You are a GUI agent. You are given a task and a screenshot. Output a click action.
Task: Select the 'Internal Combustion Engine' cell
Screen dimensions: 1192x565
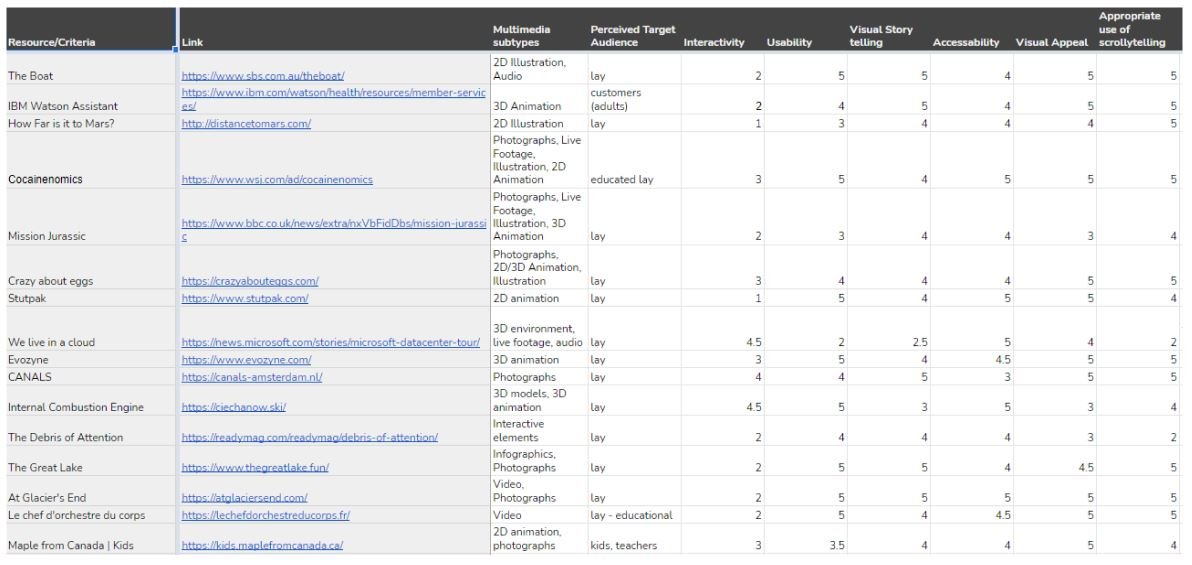pos(90,401)
